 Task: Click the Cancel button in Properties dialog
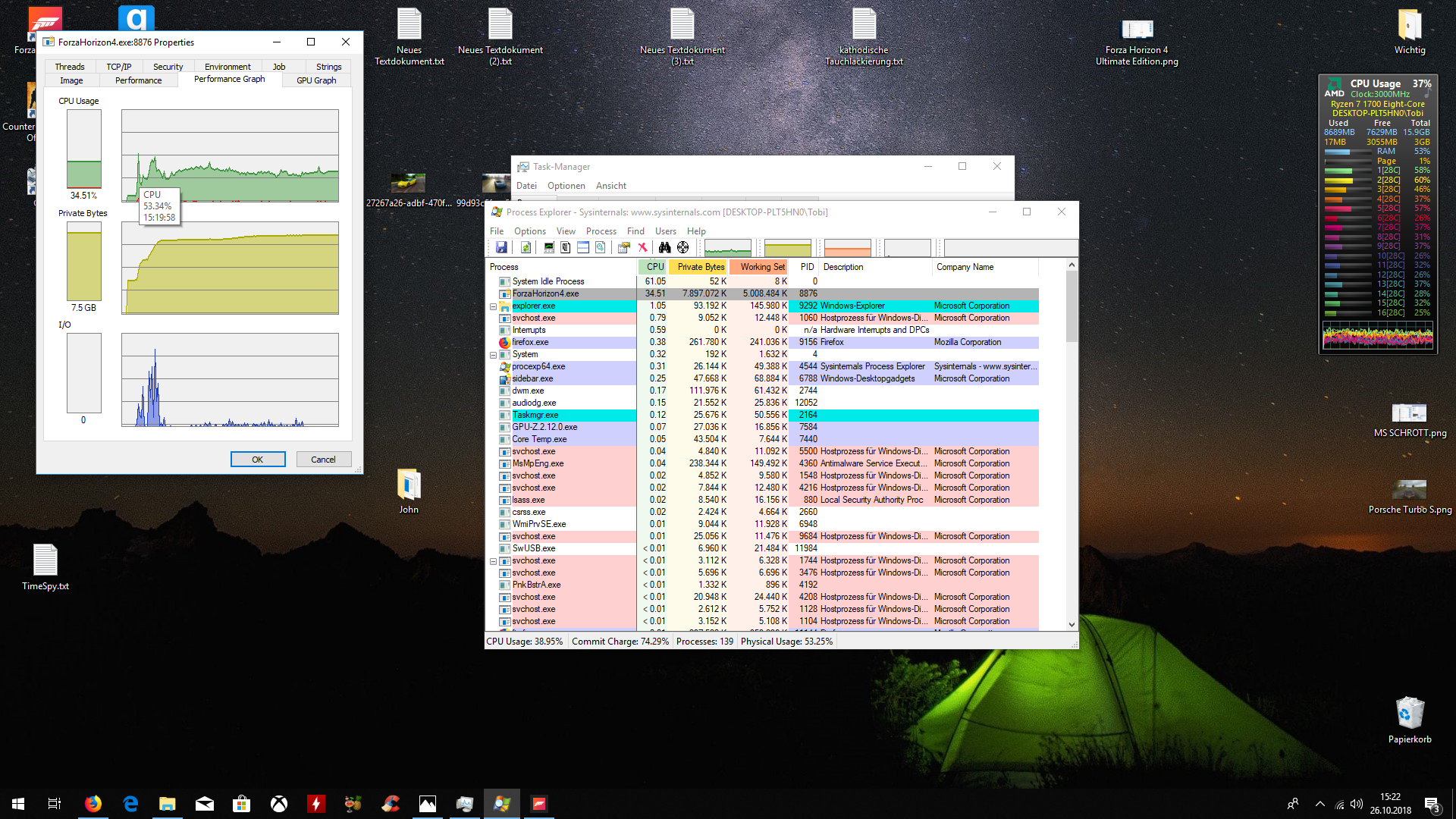[x=323, y=460]
